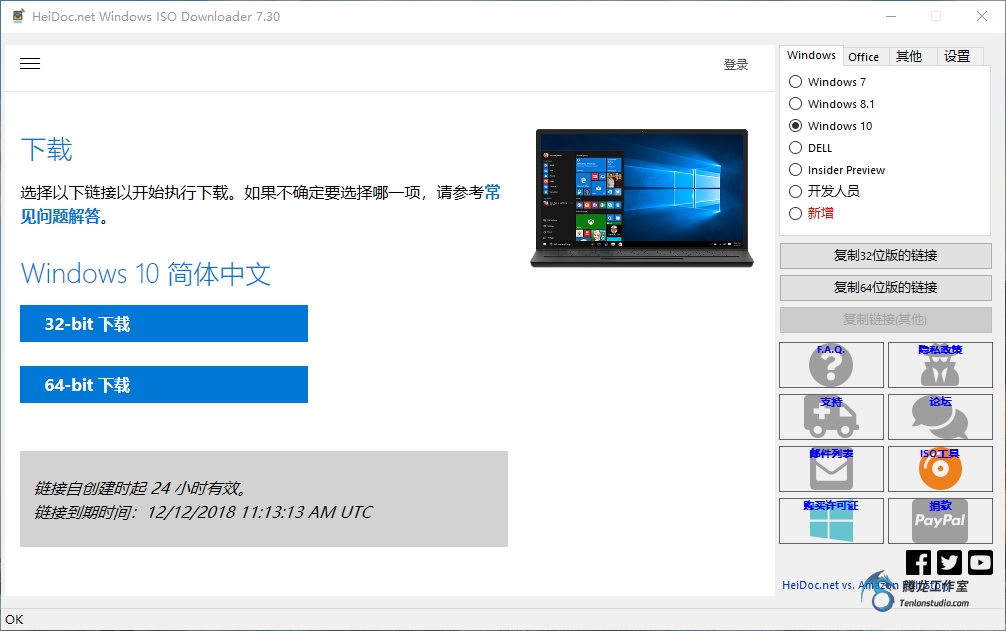Viewport: 1006px width, 631px height.
Task: Click the OK status bar text
Action: pos(14,619)
